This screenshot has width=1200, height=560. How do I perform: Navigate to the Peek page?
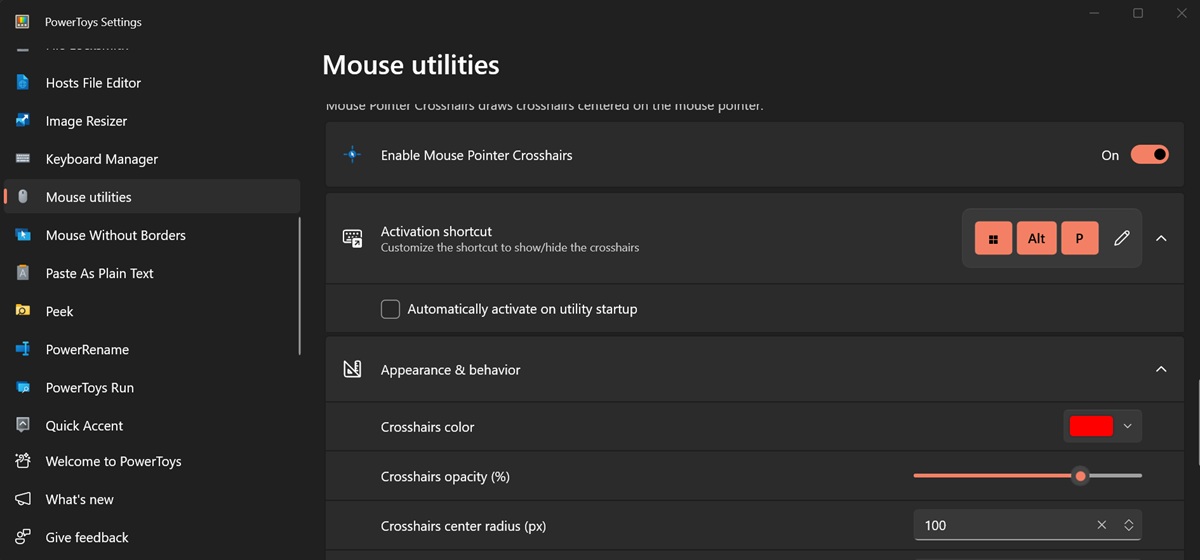[x=152, y=311]
